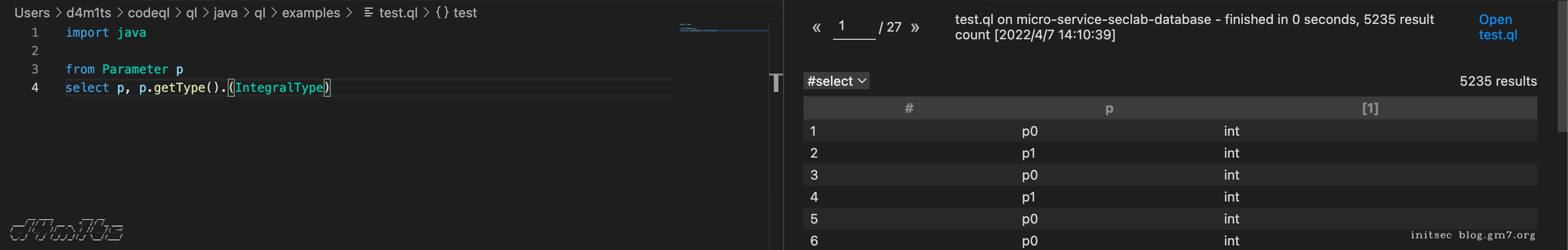1568x250 pixels.
Task: Go to the previous results page
Action: click(816, 28)
